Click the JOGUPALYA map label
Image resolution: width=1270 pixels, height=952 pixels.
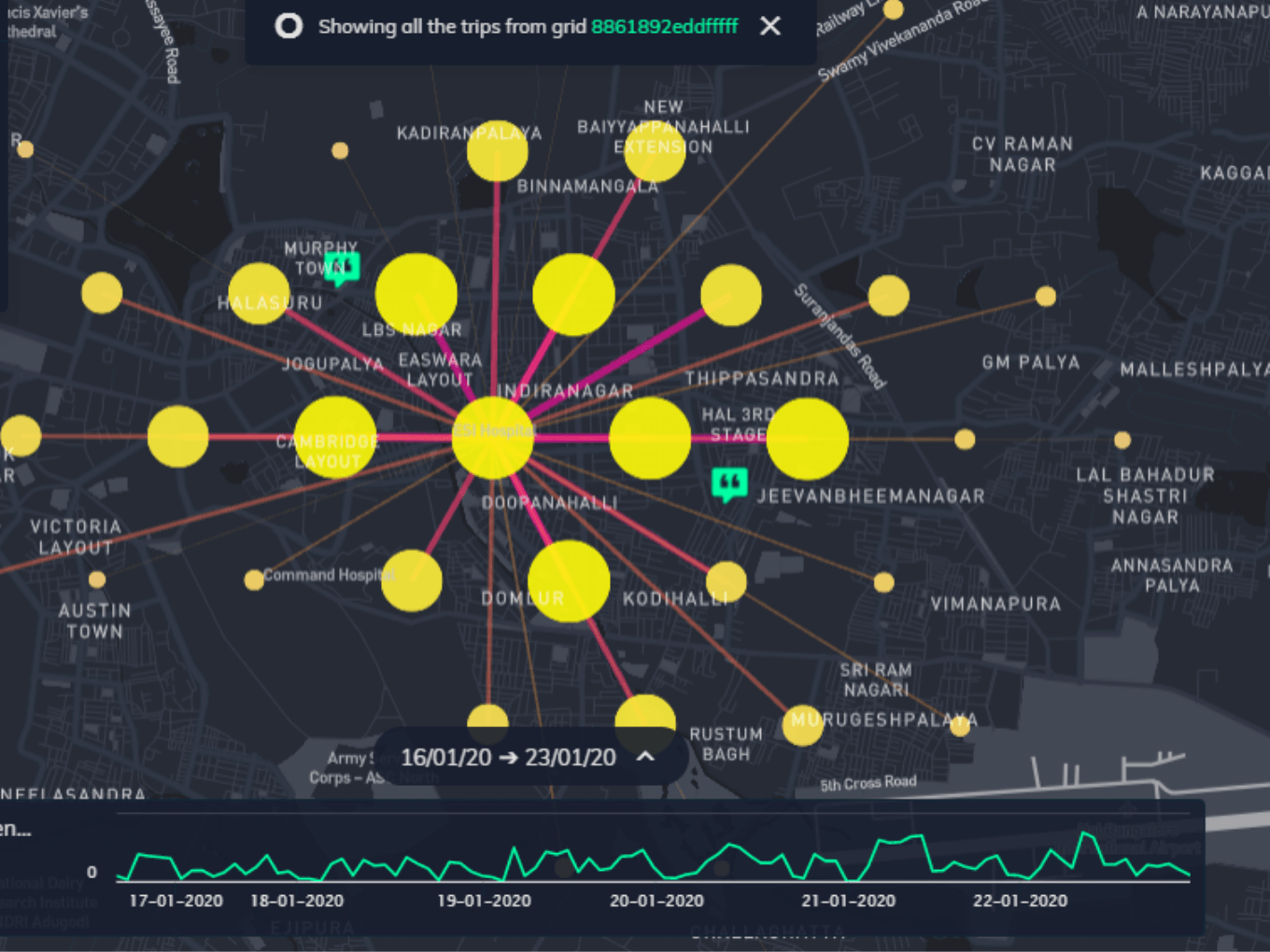point(332,363)
